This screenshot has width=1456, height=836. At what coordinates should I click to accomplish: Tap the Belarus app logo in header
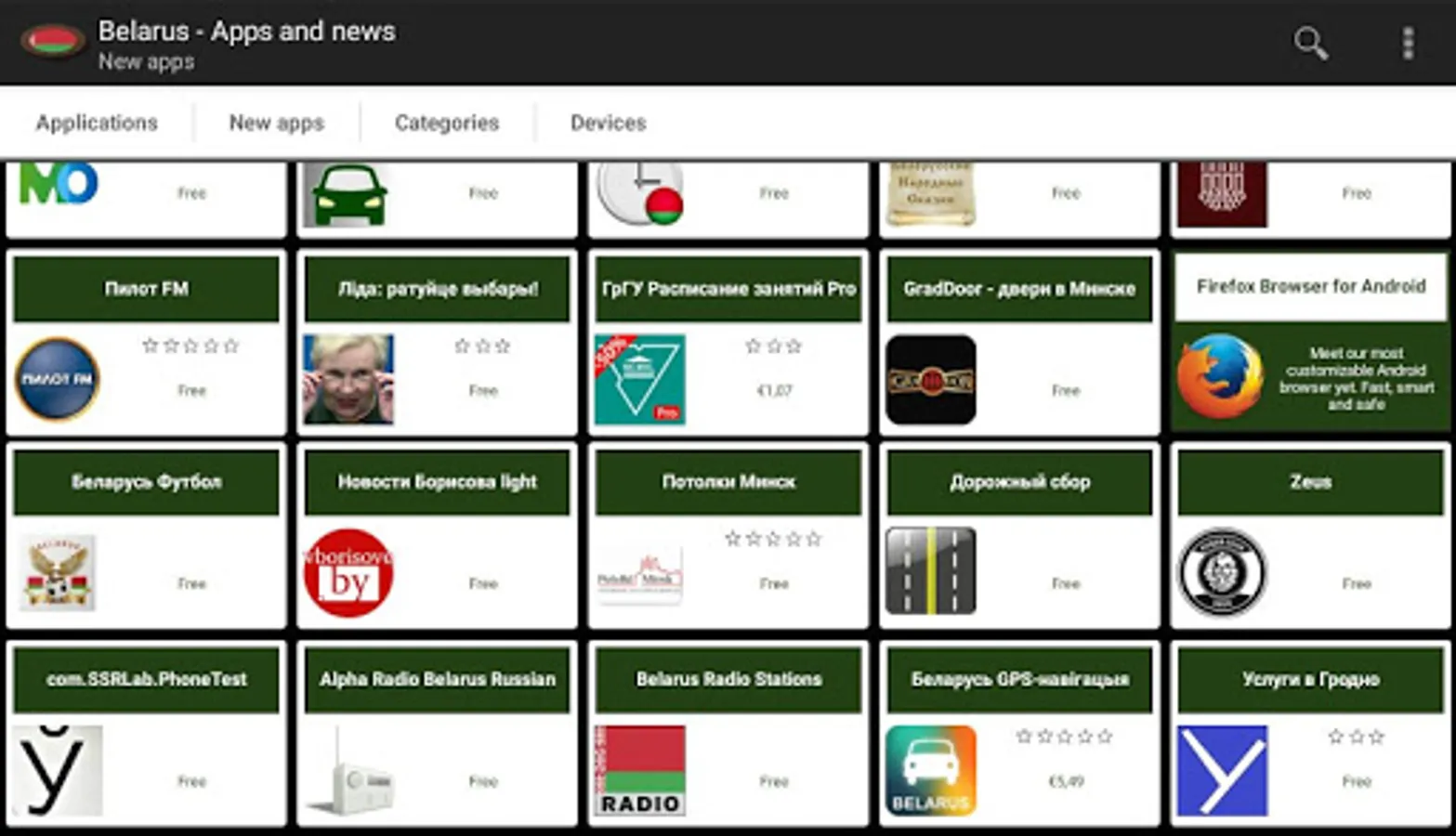52,43
